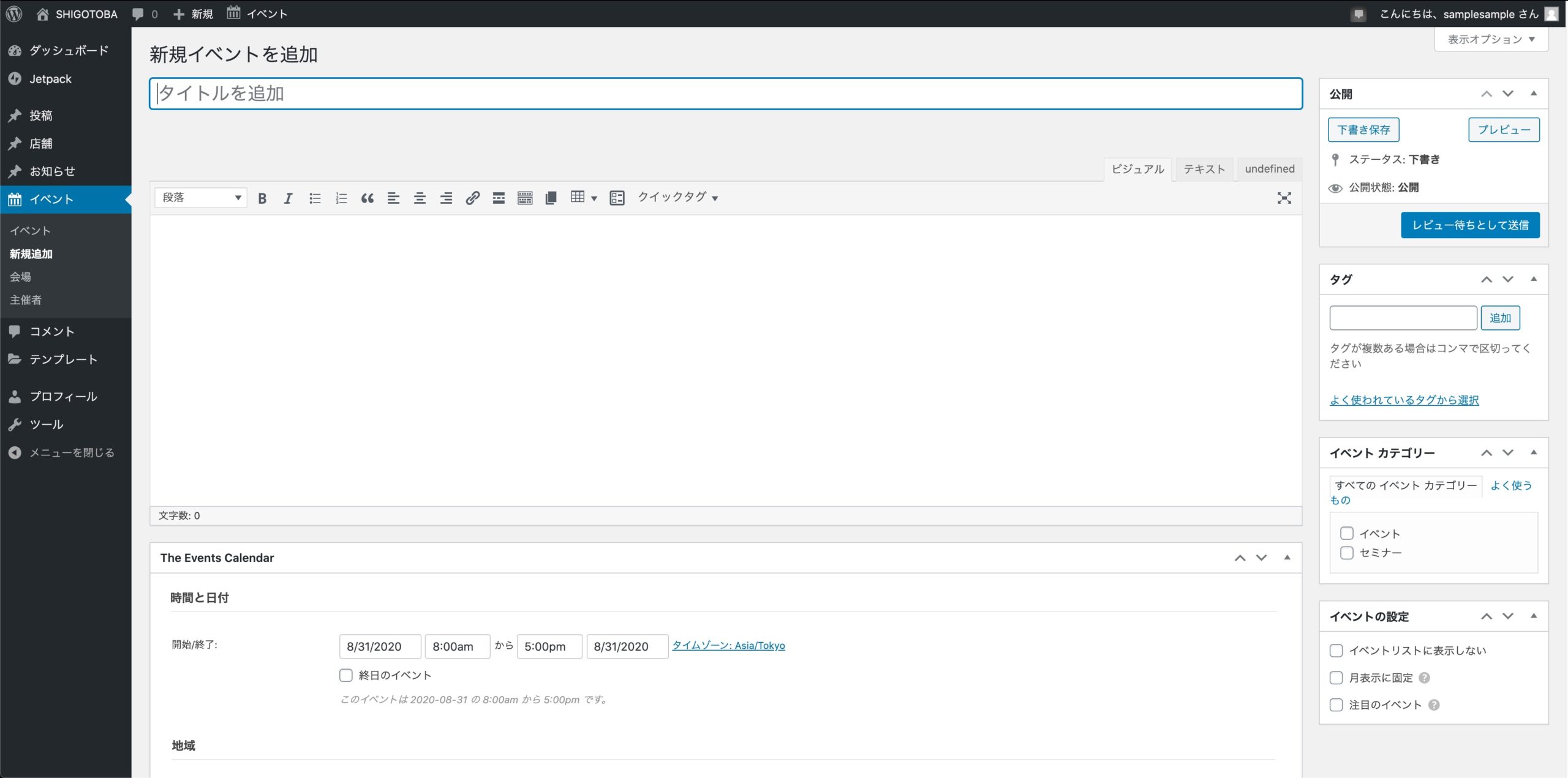Open お知らせ in sidebar
Image resolution: width=1568 pixels, height=778 pixels.
(x=66, y=171)
